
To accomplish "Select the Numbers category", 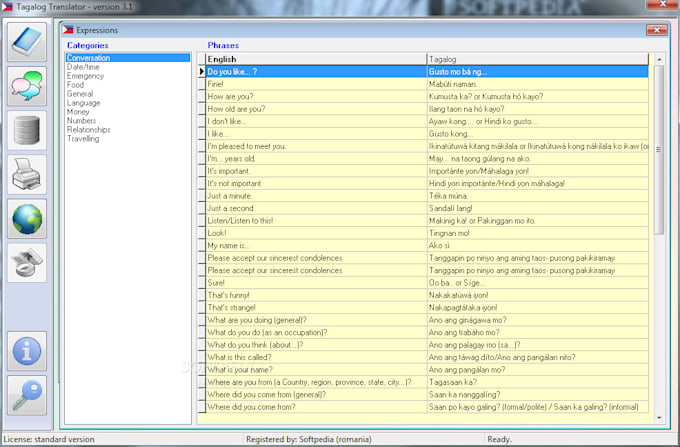I will (82, 121).
